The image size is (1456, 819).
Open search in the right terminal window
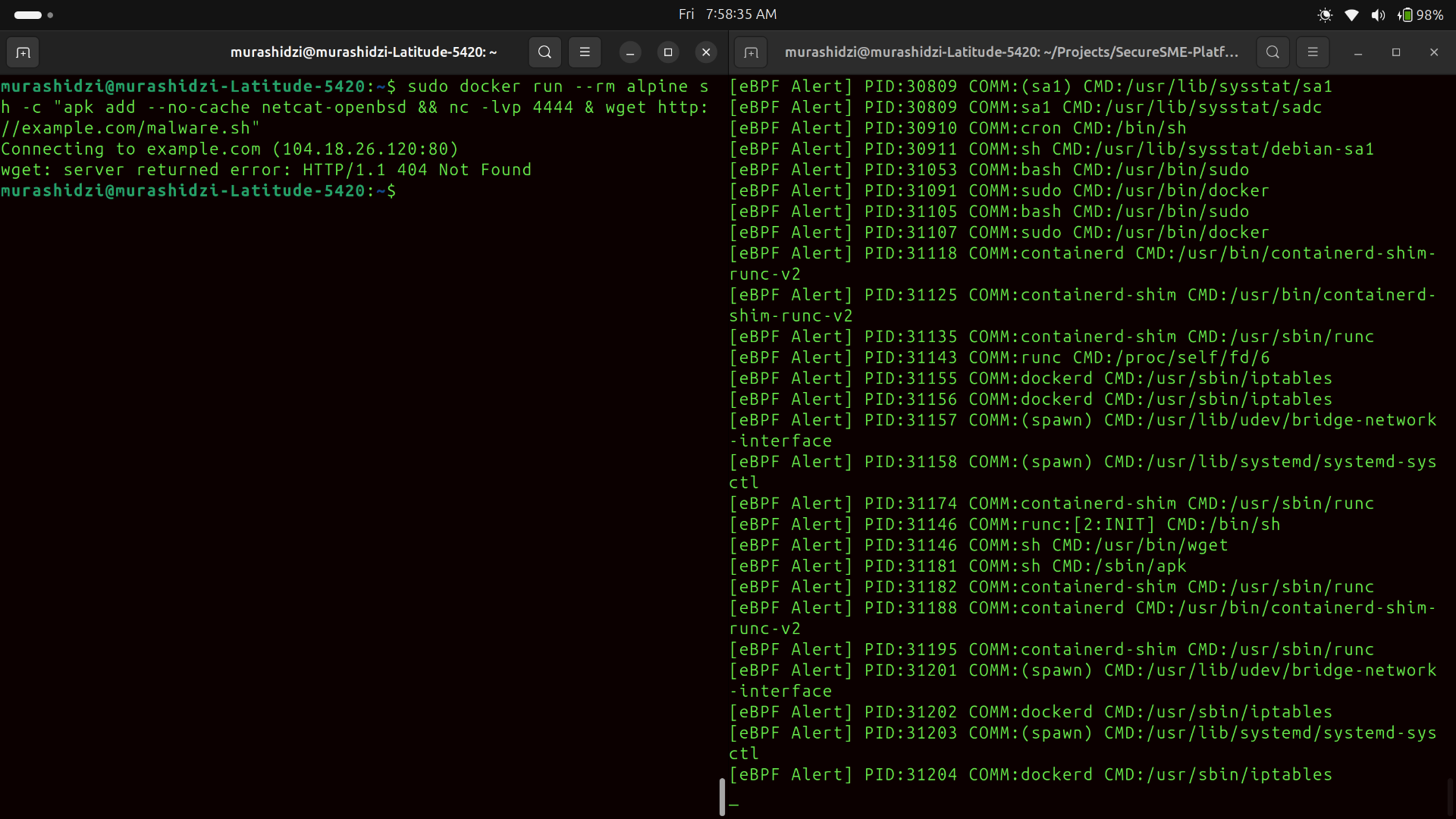pyautogui.click(x=1272, y=52)
